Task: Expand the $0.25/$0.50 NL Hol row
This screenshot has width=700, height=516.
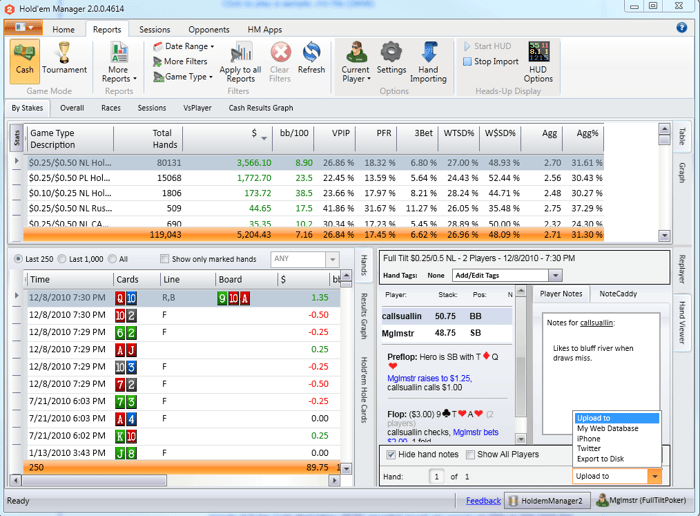Action: click(x=17, y=161)
